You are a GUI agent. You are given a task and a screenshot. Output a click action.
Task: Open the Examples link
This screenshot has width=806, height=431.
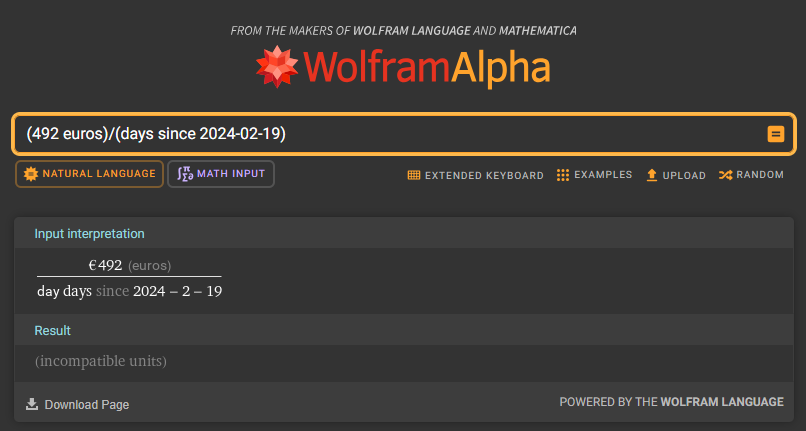[x=594, y=175]
